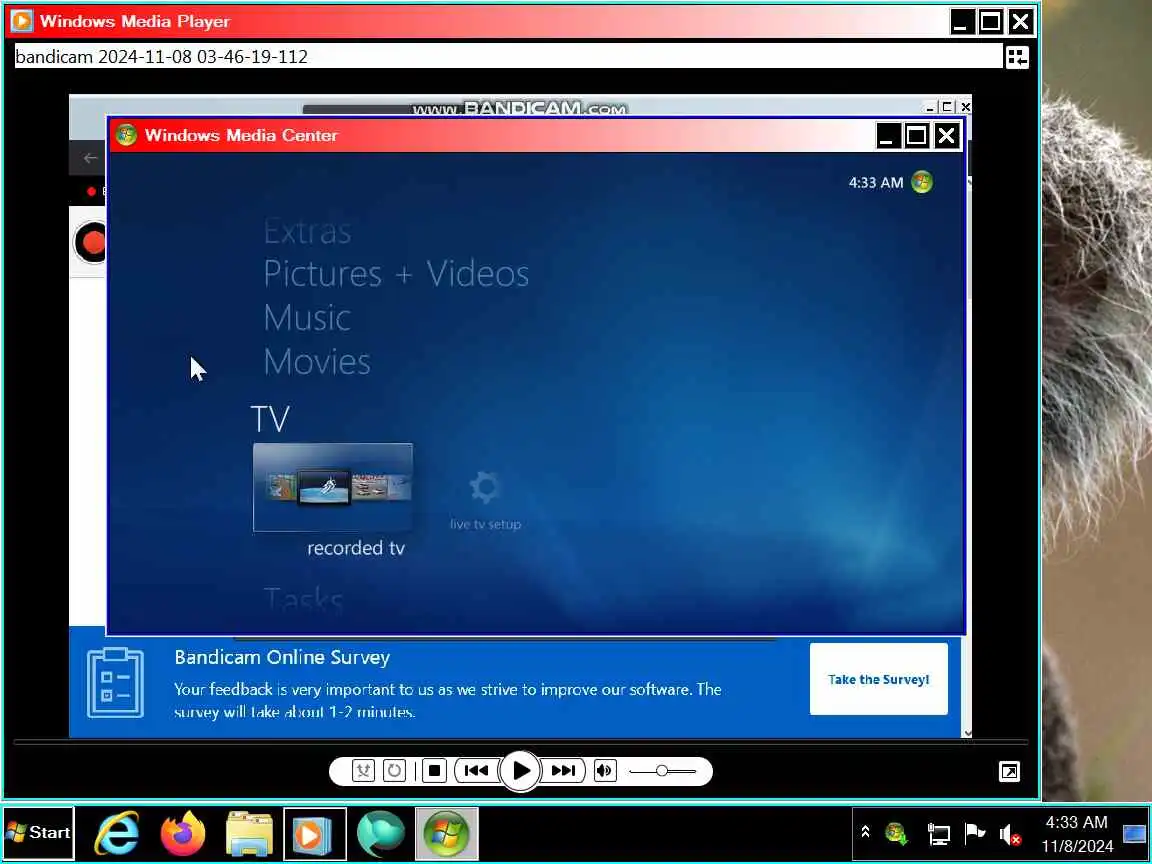The image size is (1152, 864).
Task: Click the Take the Survey! button
Action: [879, 679]
